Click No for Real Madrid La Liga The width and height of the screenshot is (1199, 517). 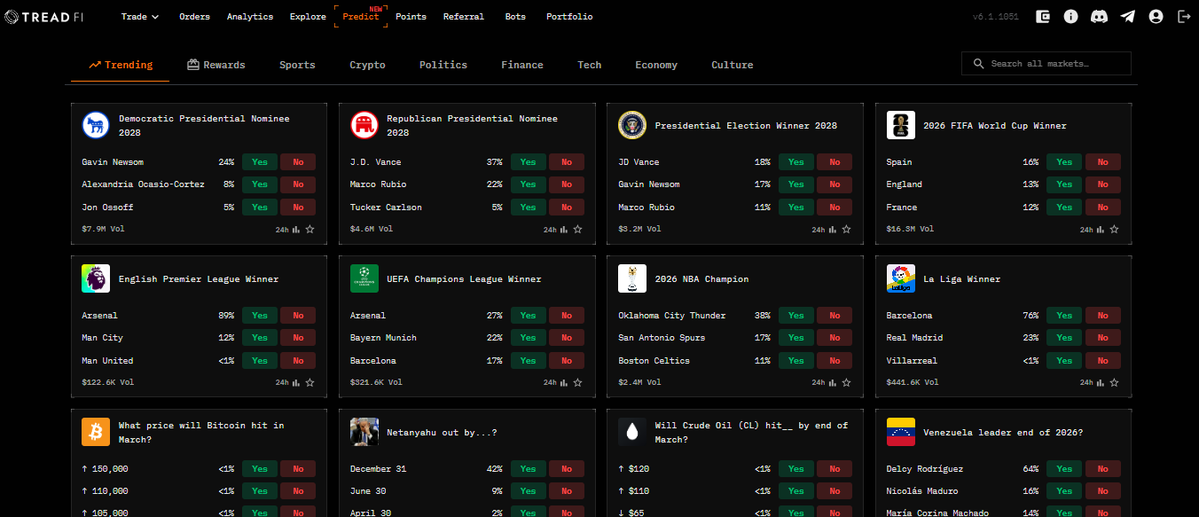click(1103, 337)
